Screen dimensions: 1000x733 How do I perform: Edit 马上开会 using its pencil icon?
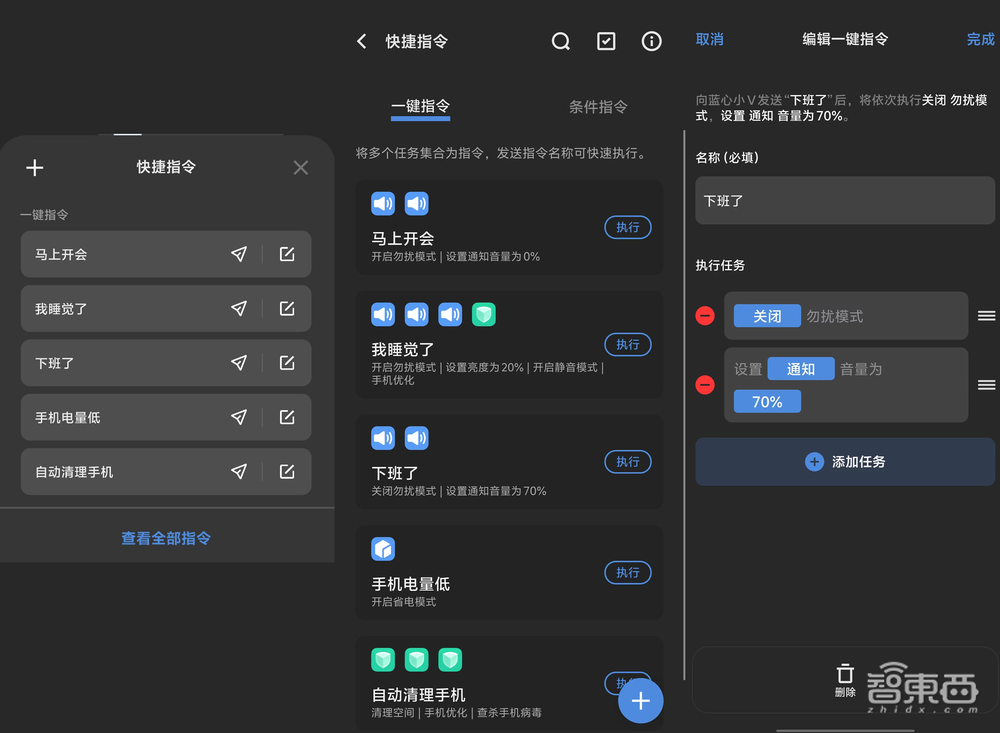click(288, 254)
